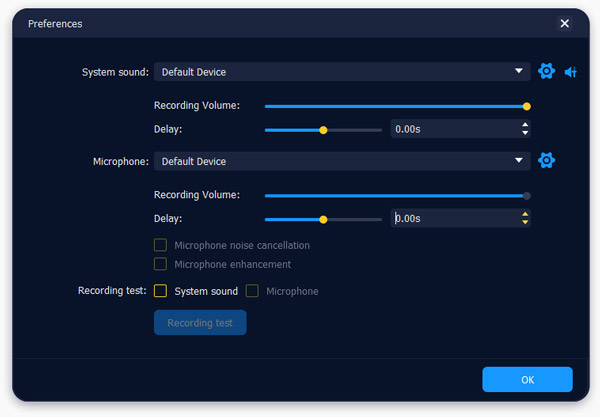Click the speaker volume icon beside System sound

pos(571,72)
